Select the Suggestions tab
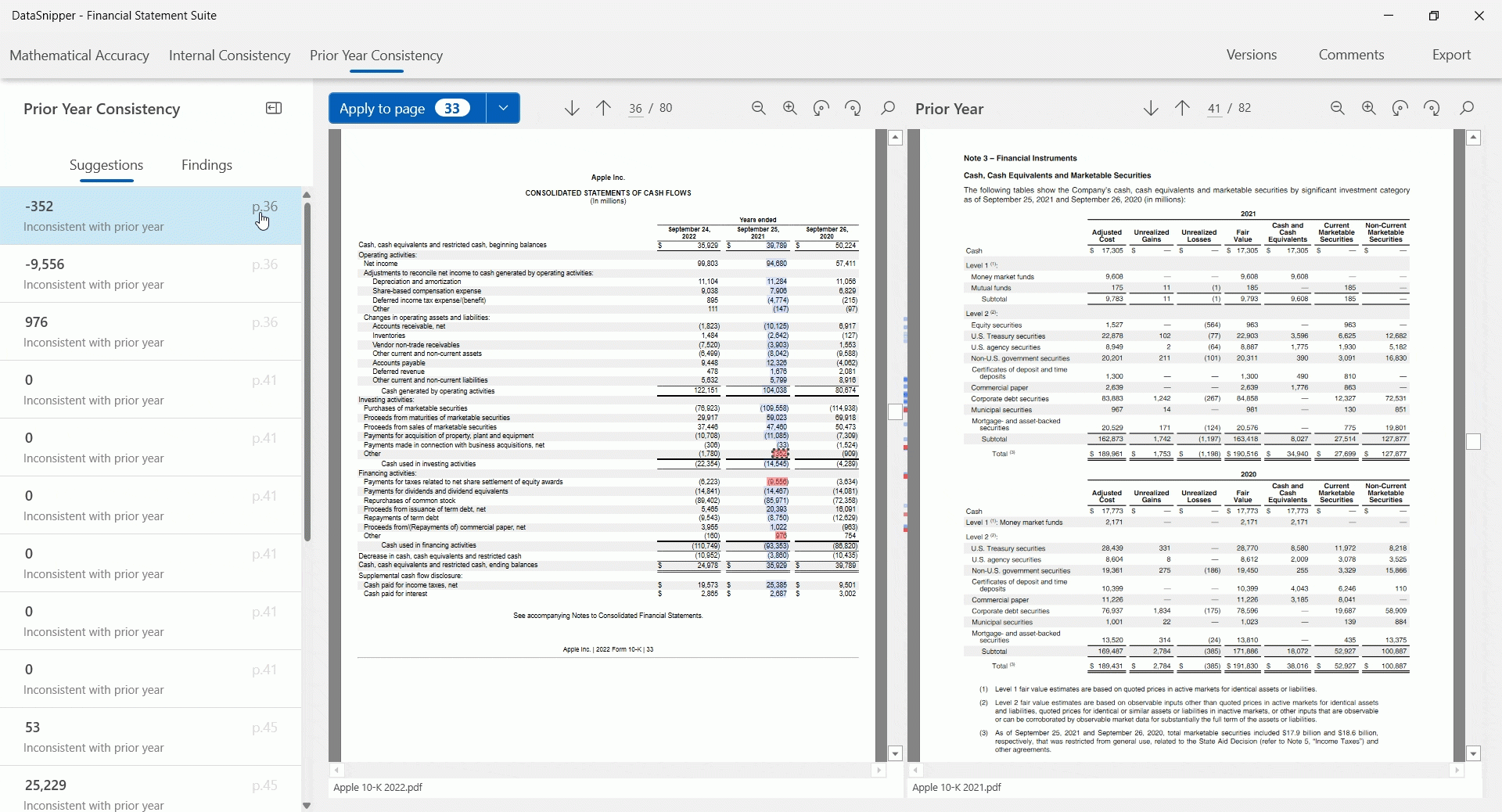Image resolution: width=1502 pixels, height=812 pixels. point(106,165)
